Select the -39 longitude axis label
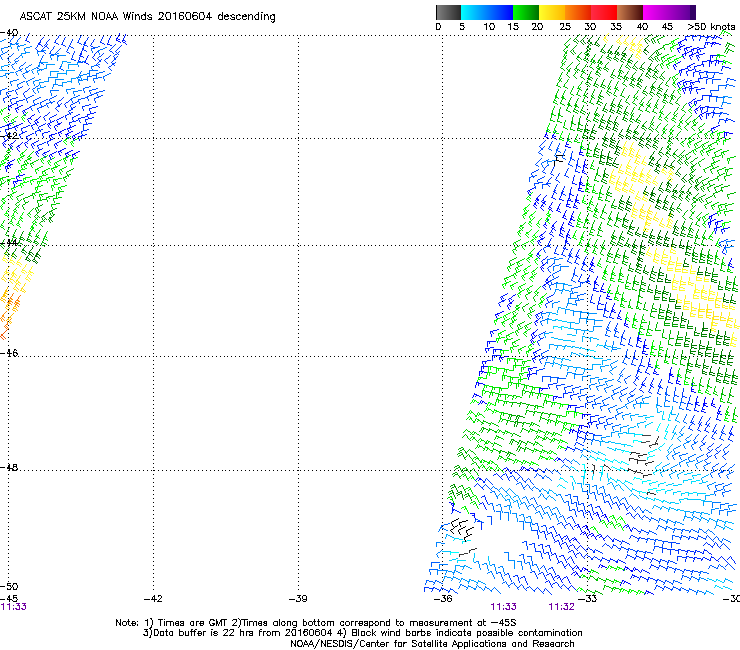Screen dimensions: 740x650 tap(298, 599)
